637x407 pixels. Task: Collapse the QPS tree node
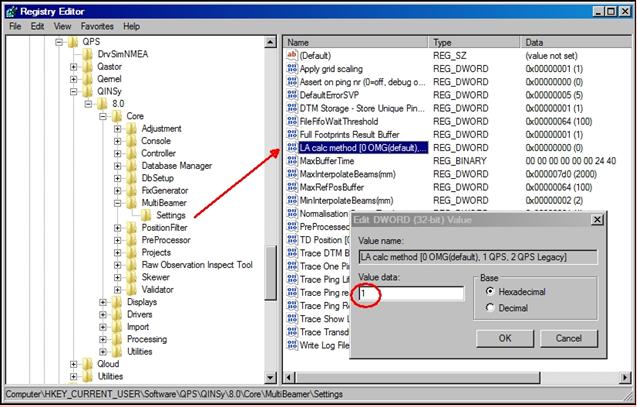pos(59,42)
